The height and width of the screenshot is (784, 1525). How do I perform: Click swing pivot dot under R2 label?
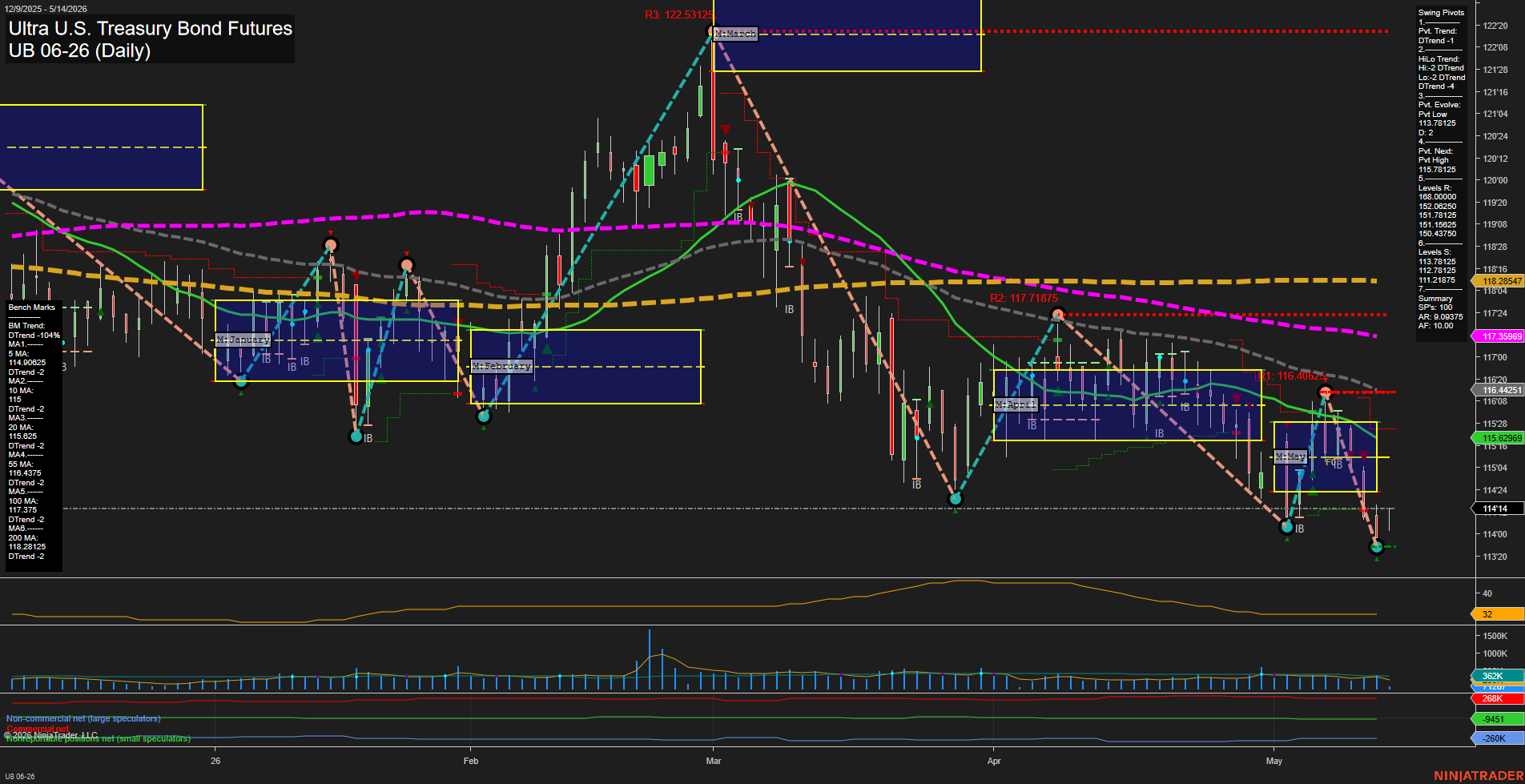[x=1057, y=315]
